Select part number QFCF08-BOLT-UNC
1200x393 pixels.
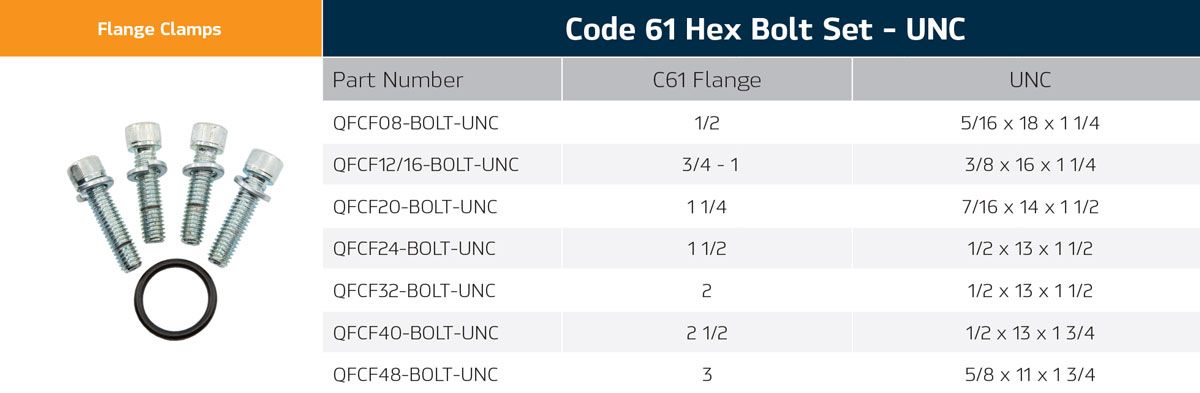tap(415, 123)
